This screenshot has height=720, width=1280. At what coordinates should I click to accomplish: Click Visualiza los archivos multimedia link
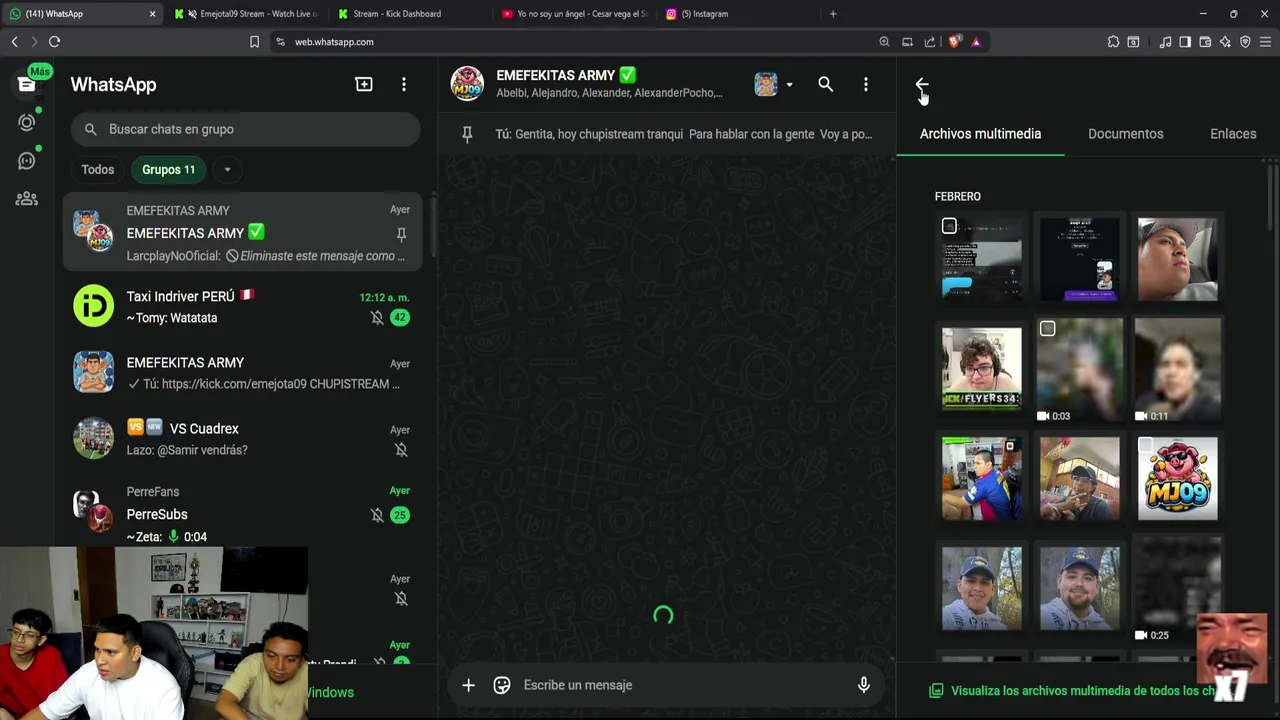click(1085, 691)
